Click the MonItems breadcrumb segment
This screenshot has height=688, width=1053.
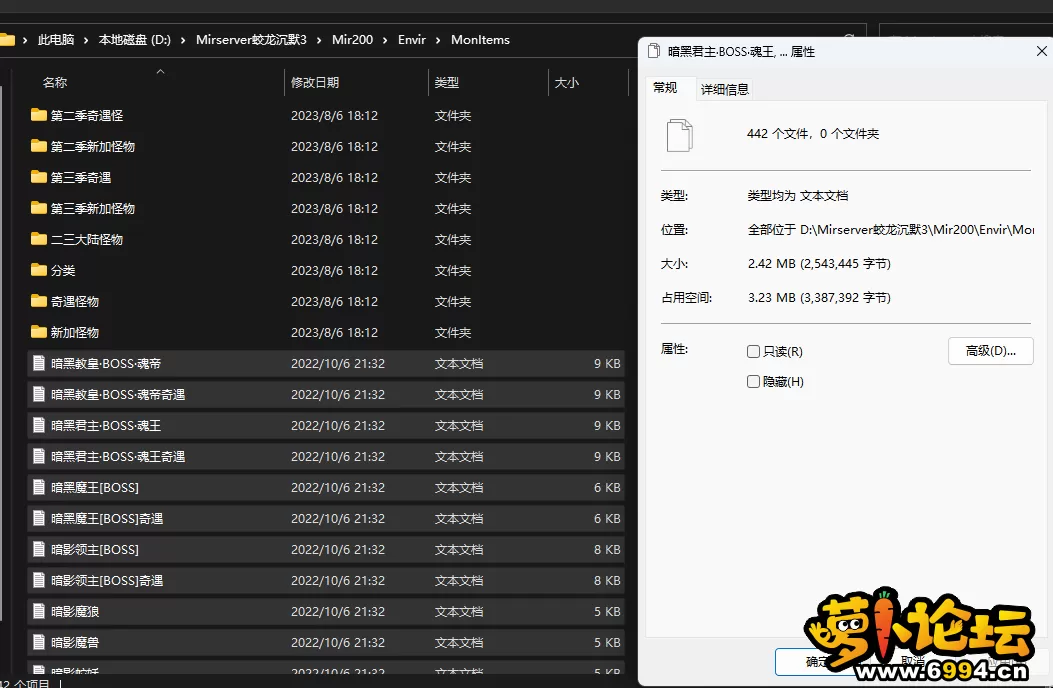pos(480,40)
